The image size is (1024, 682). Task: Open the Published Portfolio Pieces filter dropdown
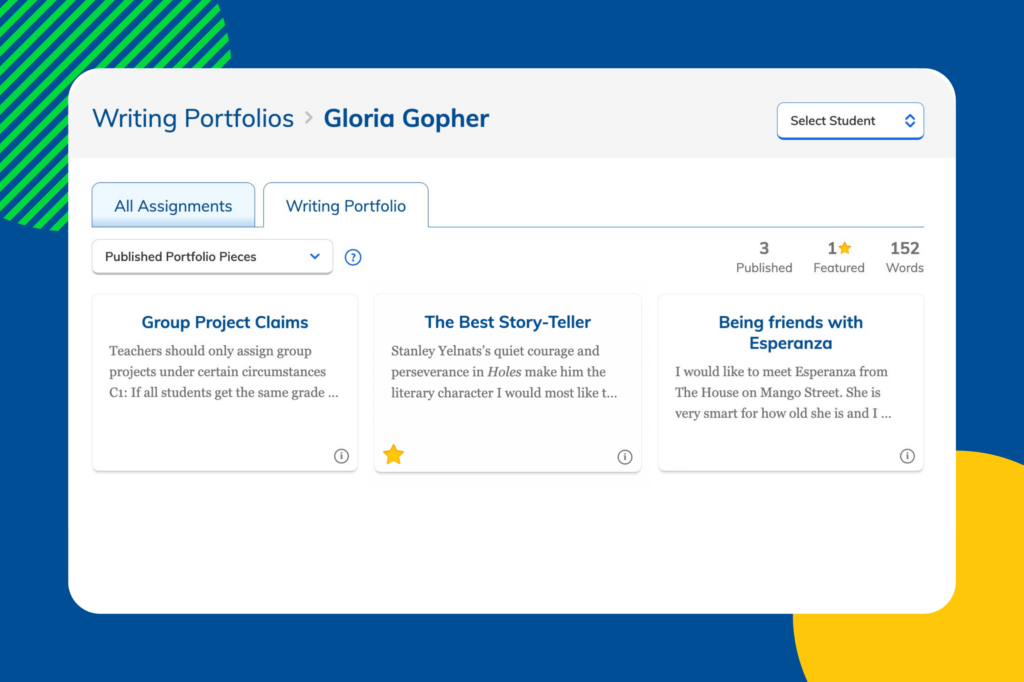point(211,257)
